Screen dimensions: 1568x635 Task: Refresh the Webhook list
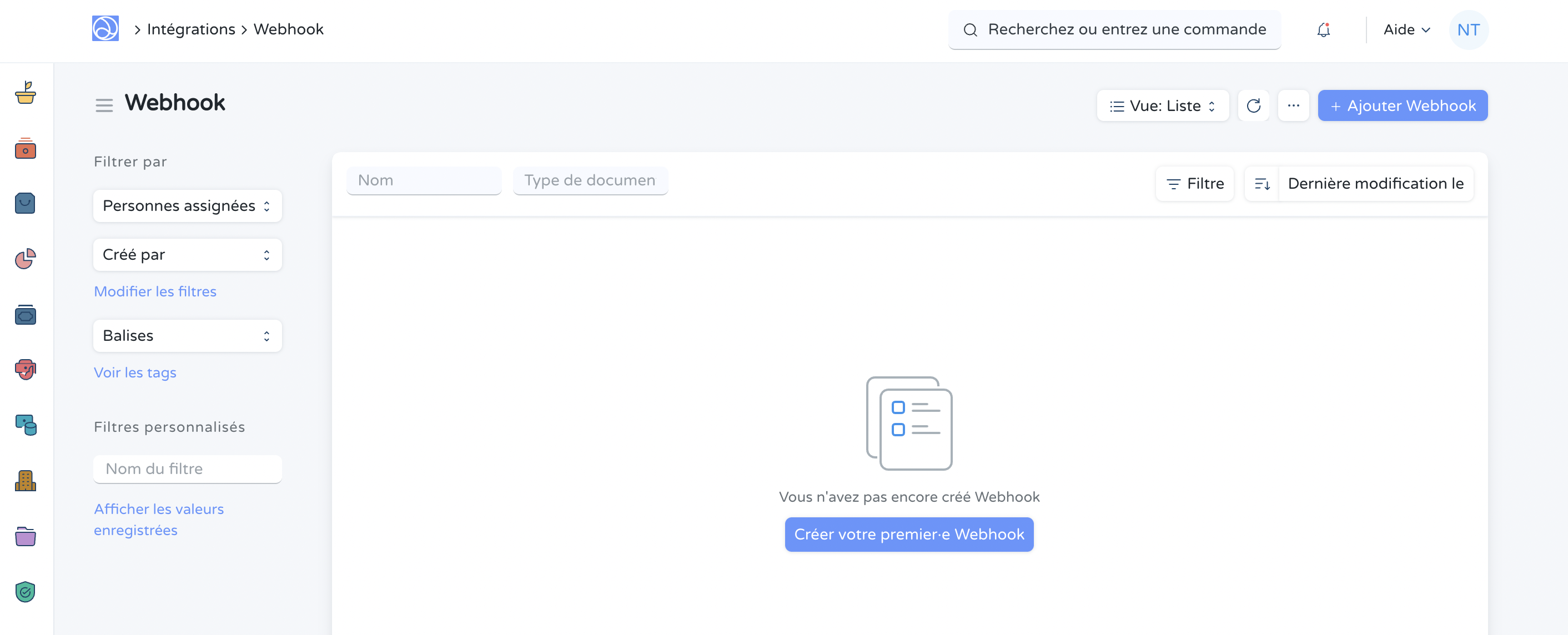point(1254,105)
